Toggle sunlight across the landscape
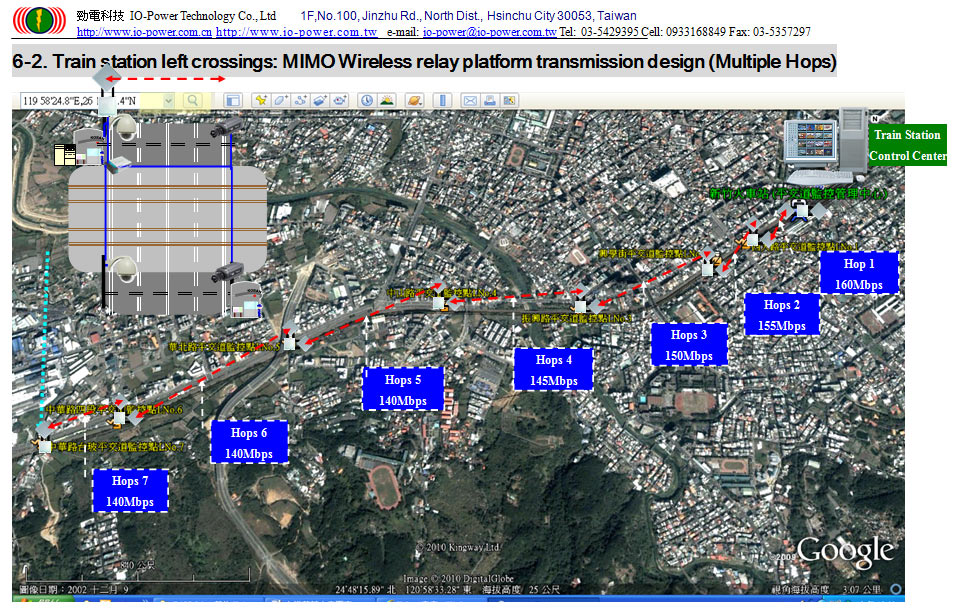 point(386,100)
